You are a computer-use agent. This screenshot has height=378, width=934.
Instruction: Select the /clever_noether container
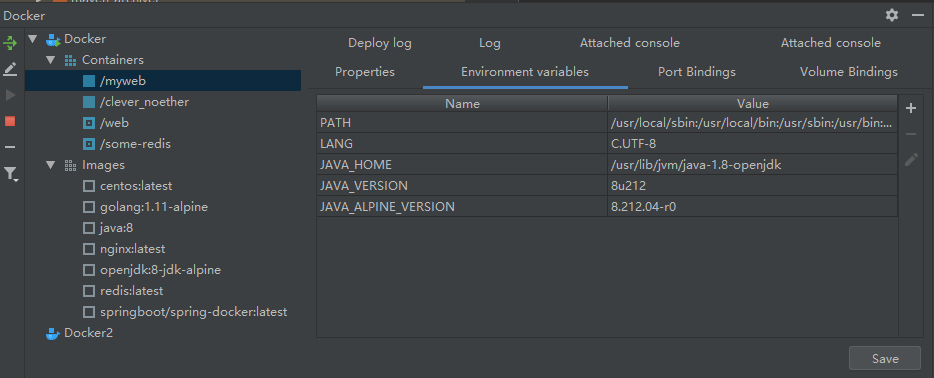[x=144, y=102]
